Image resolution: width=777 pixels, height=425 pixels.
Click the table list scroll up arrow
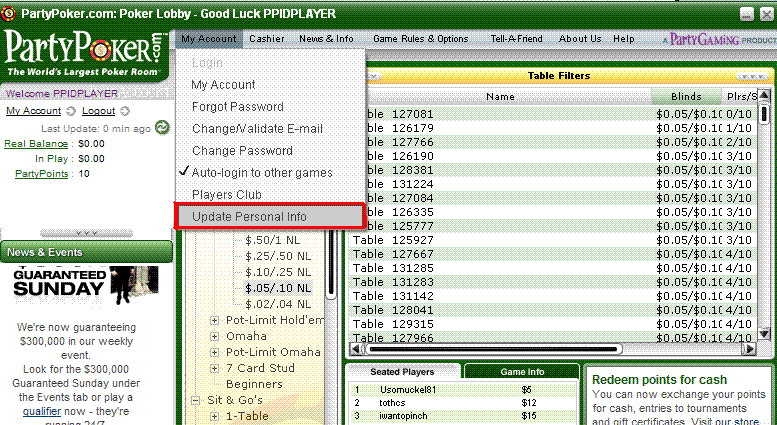coord(765,96)
